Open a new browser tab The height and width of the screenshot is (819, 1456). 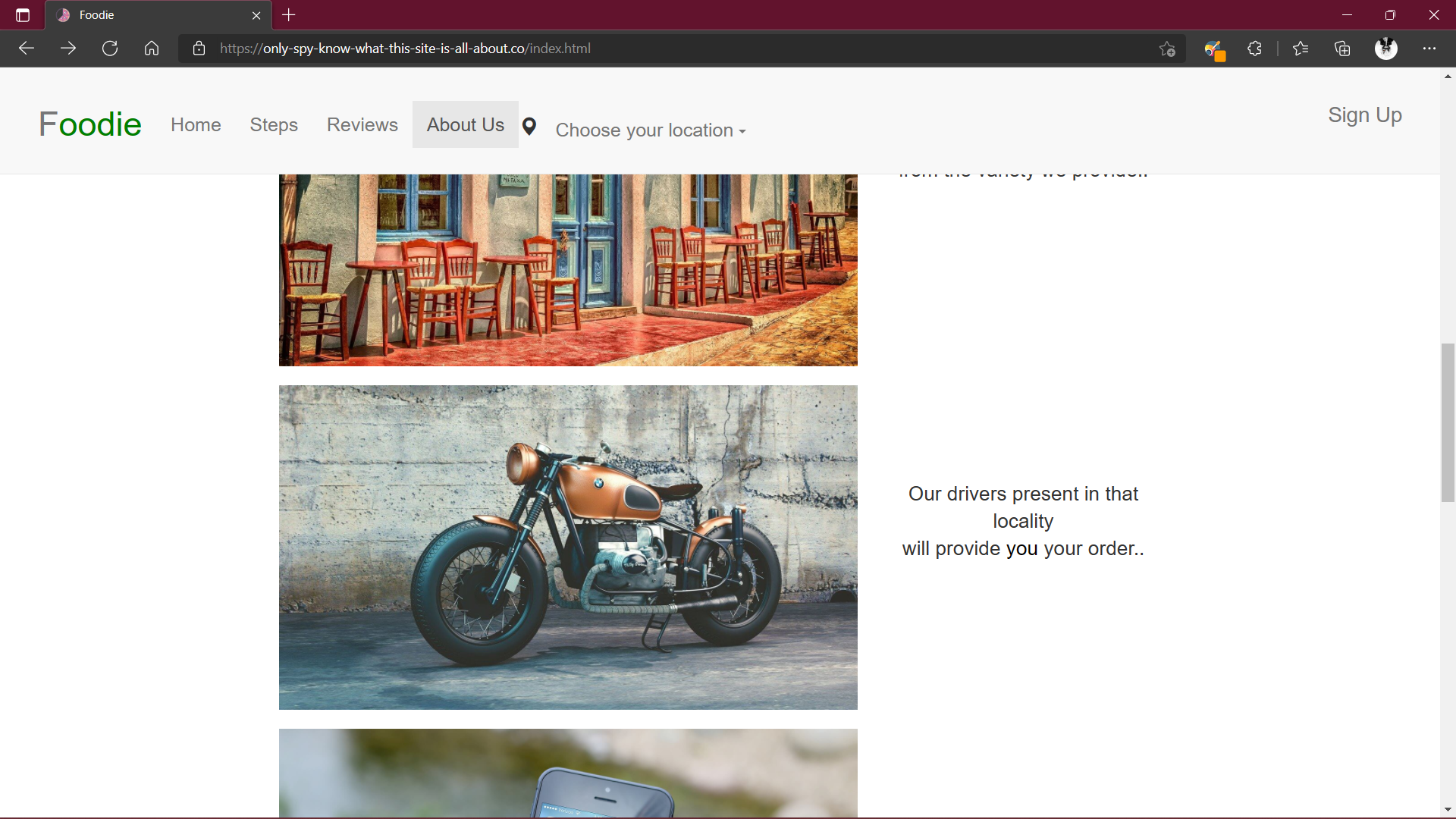point(289,15)
